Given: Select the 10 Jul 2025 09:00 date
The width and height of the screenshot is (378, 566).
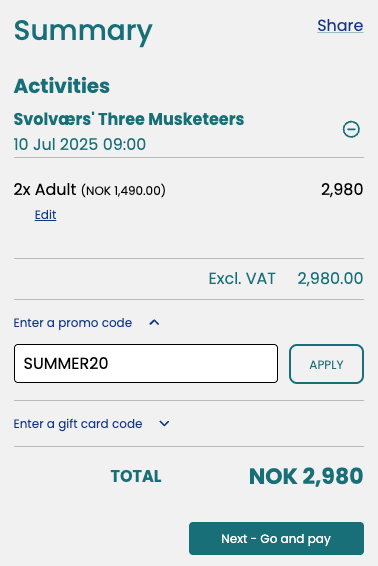Looking at the screenshot, I should pos(80,144).
